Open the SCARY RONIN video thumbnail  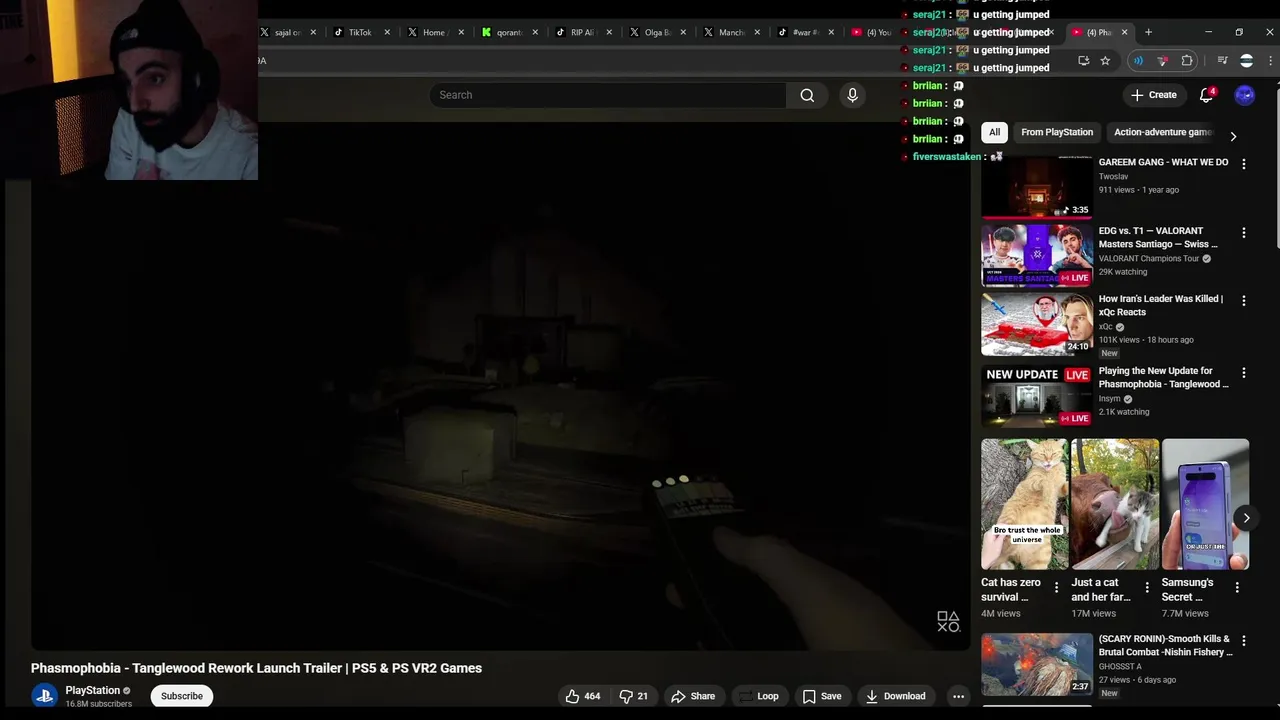tap(1037, 664)
